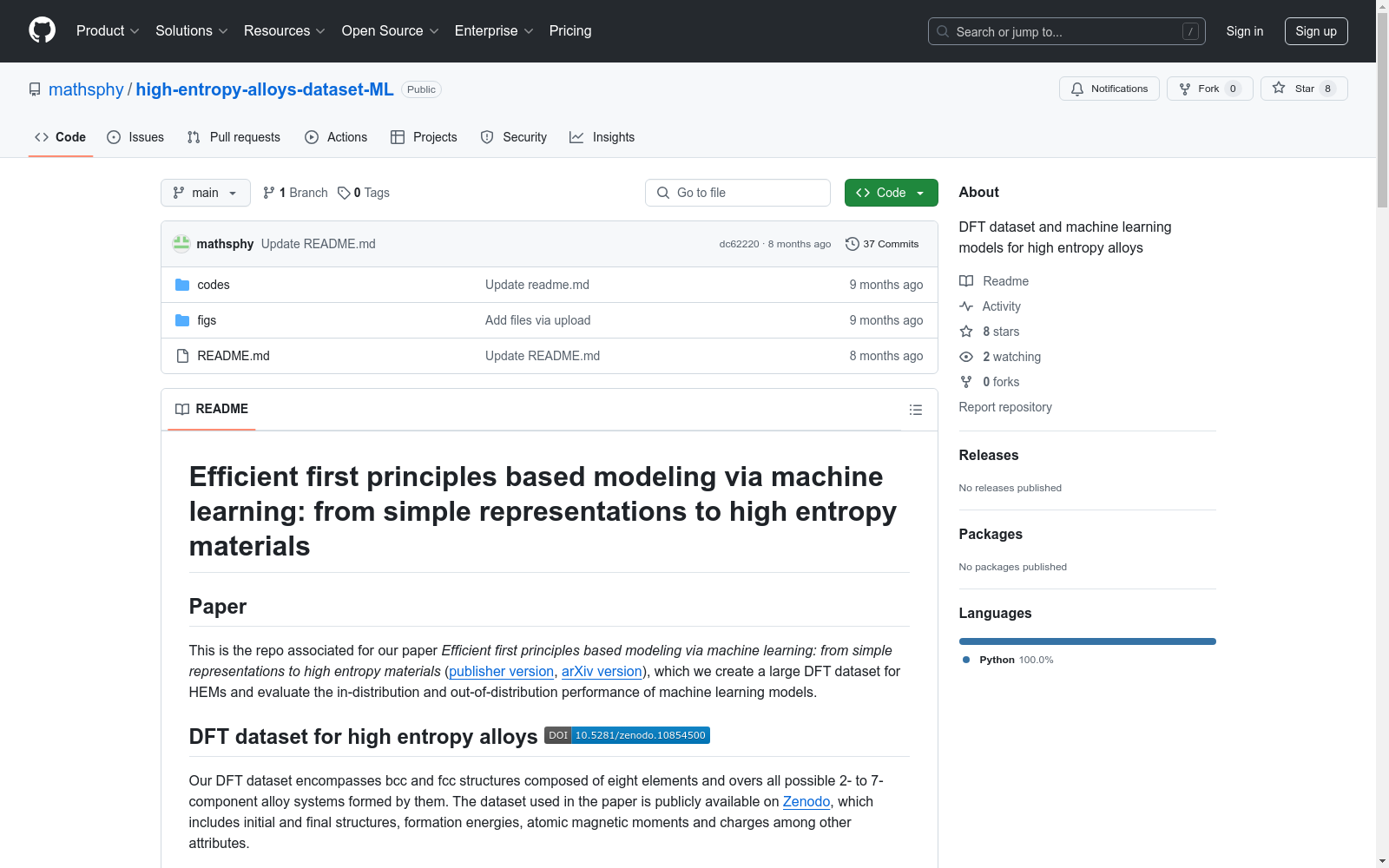1389x868 pixels.
Task: Click the Python language bar
Action: click(1087, 641)
